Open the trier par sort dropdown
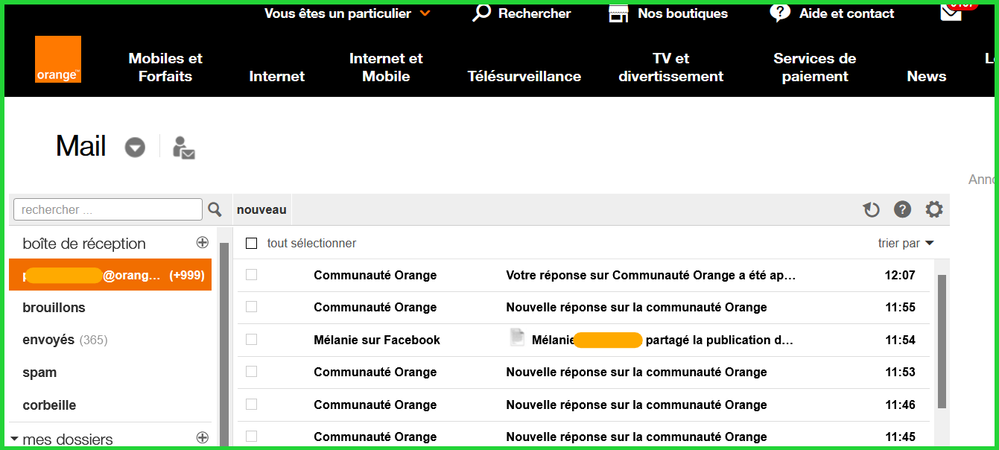 click(905, 243)
